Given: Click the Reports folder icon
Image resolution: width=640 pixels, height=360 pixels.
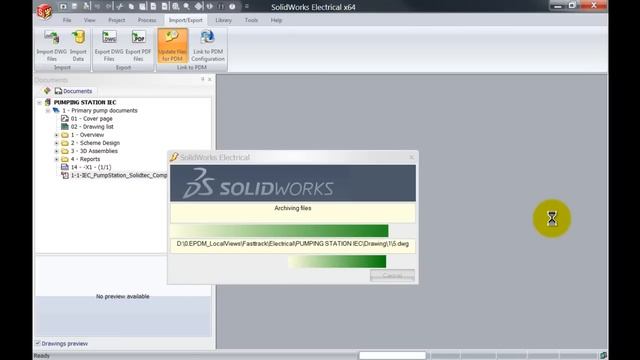Looking at the screenshot, I should (64, 159).
